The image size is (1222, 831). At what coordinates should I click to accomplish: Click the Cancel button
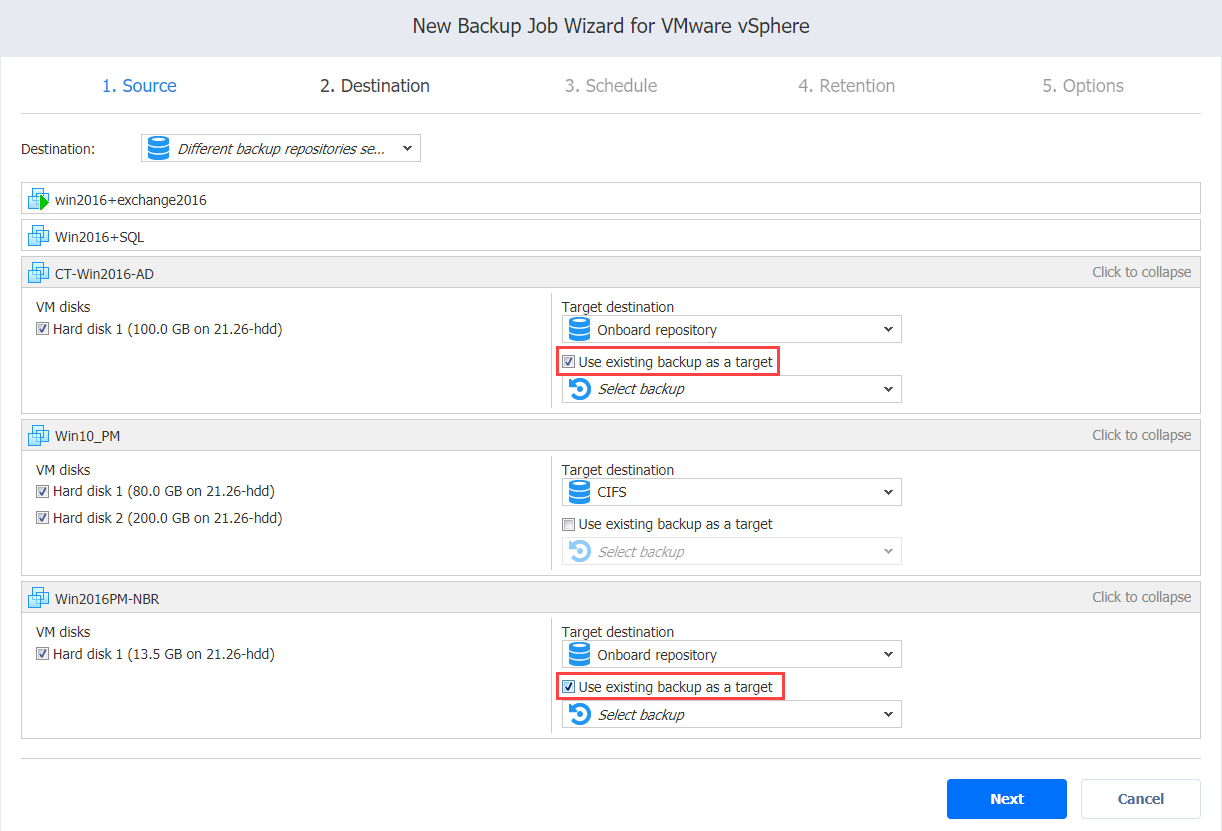tap(1141, 799)
